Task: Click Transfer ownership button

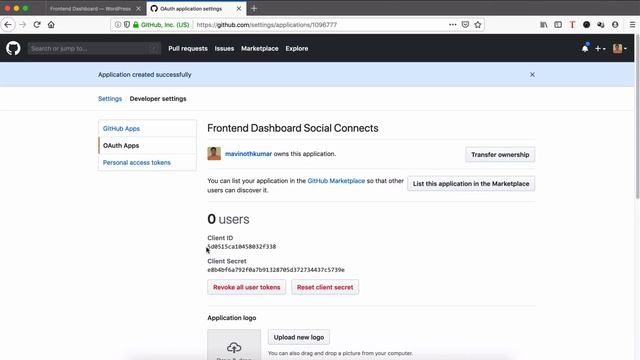Action: [500, 154]
